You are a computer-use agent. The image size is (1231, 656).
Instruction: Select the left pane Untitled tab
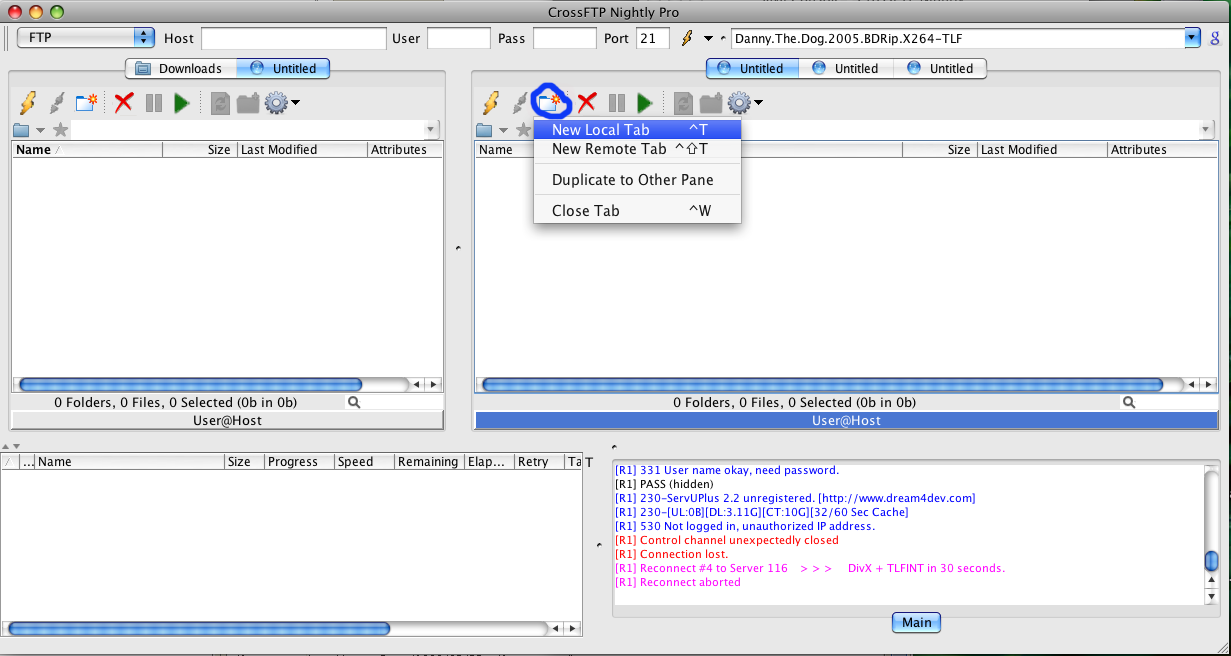click(x=283, y=68)
